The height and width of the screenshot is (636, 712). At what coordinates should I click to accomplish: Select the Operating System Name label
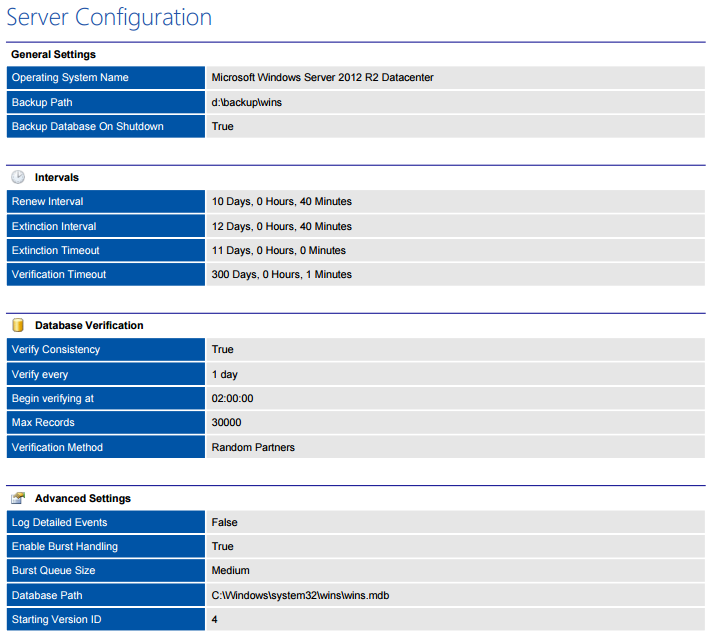point(70,78)
